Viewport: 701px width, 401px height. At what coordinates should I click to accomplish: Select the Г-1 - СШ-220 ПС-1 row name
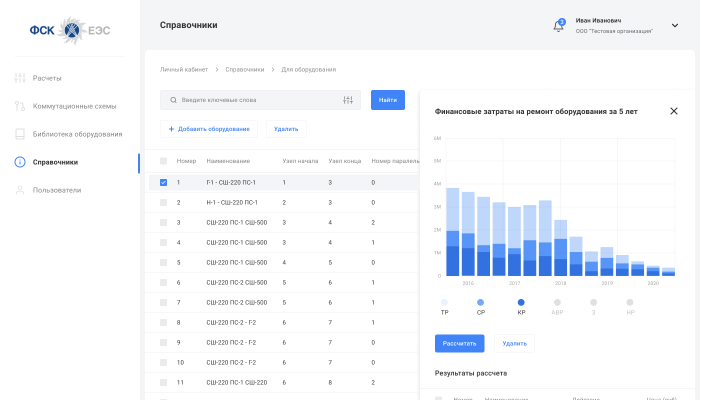(x=231, y=183)
